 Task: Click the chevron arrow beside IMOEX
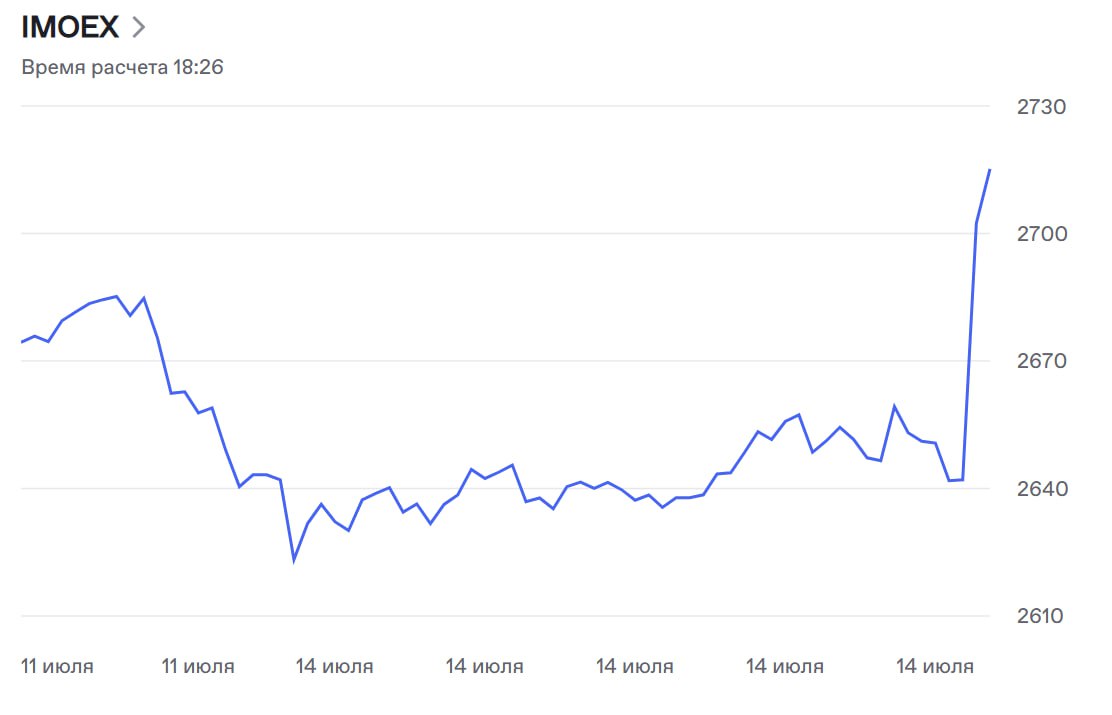pos(138,28)
